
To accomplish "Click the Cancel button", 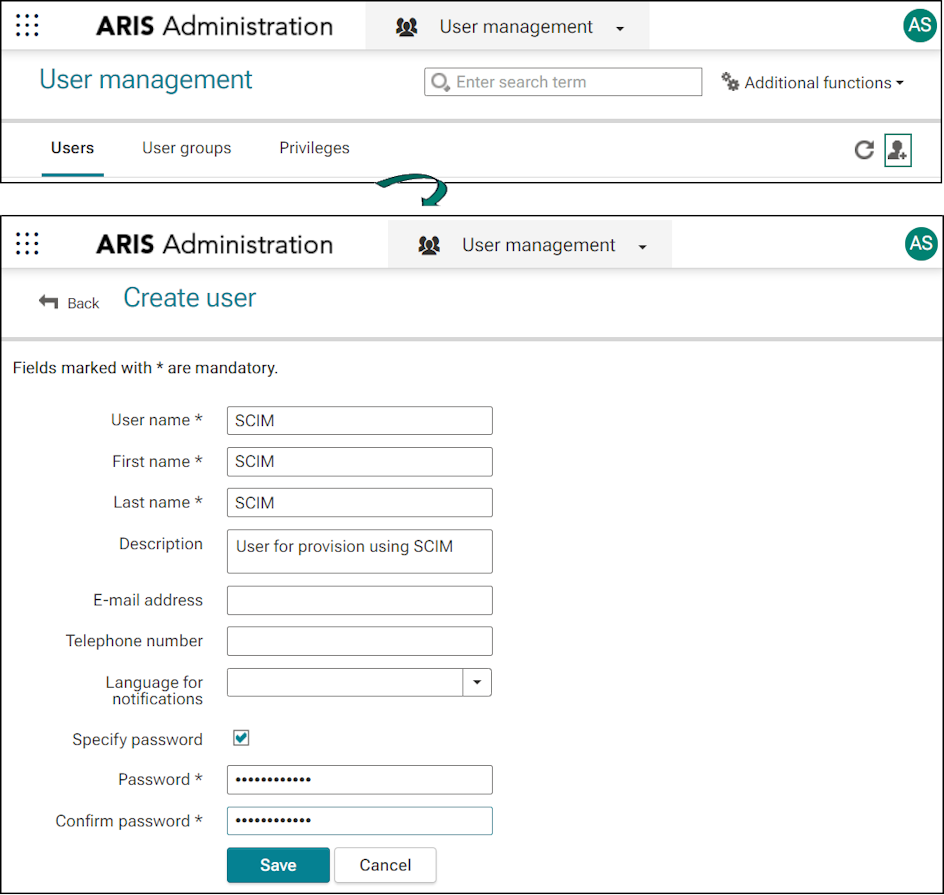I will (385, 865).
